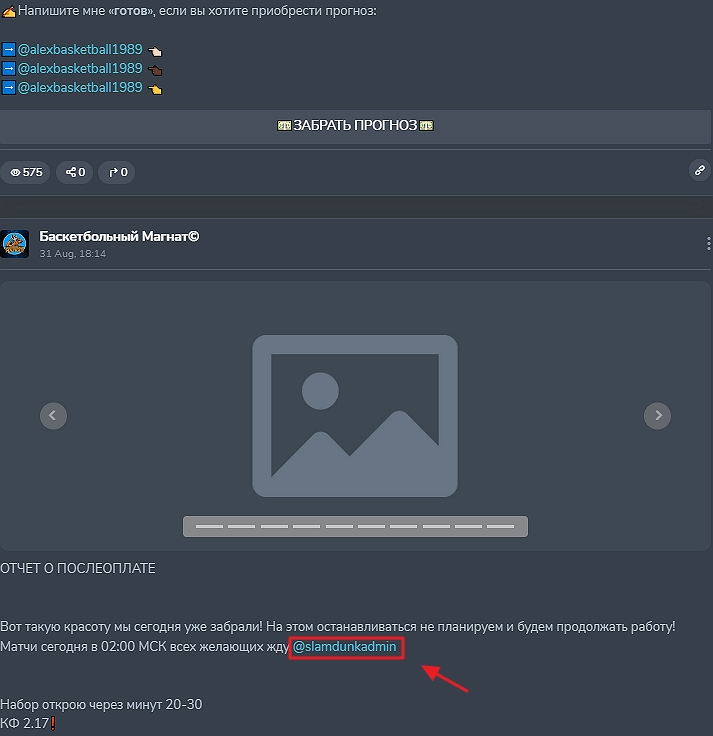
Task: Go to the previous carousel image
Action: pos(53,415)
